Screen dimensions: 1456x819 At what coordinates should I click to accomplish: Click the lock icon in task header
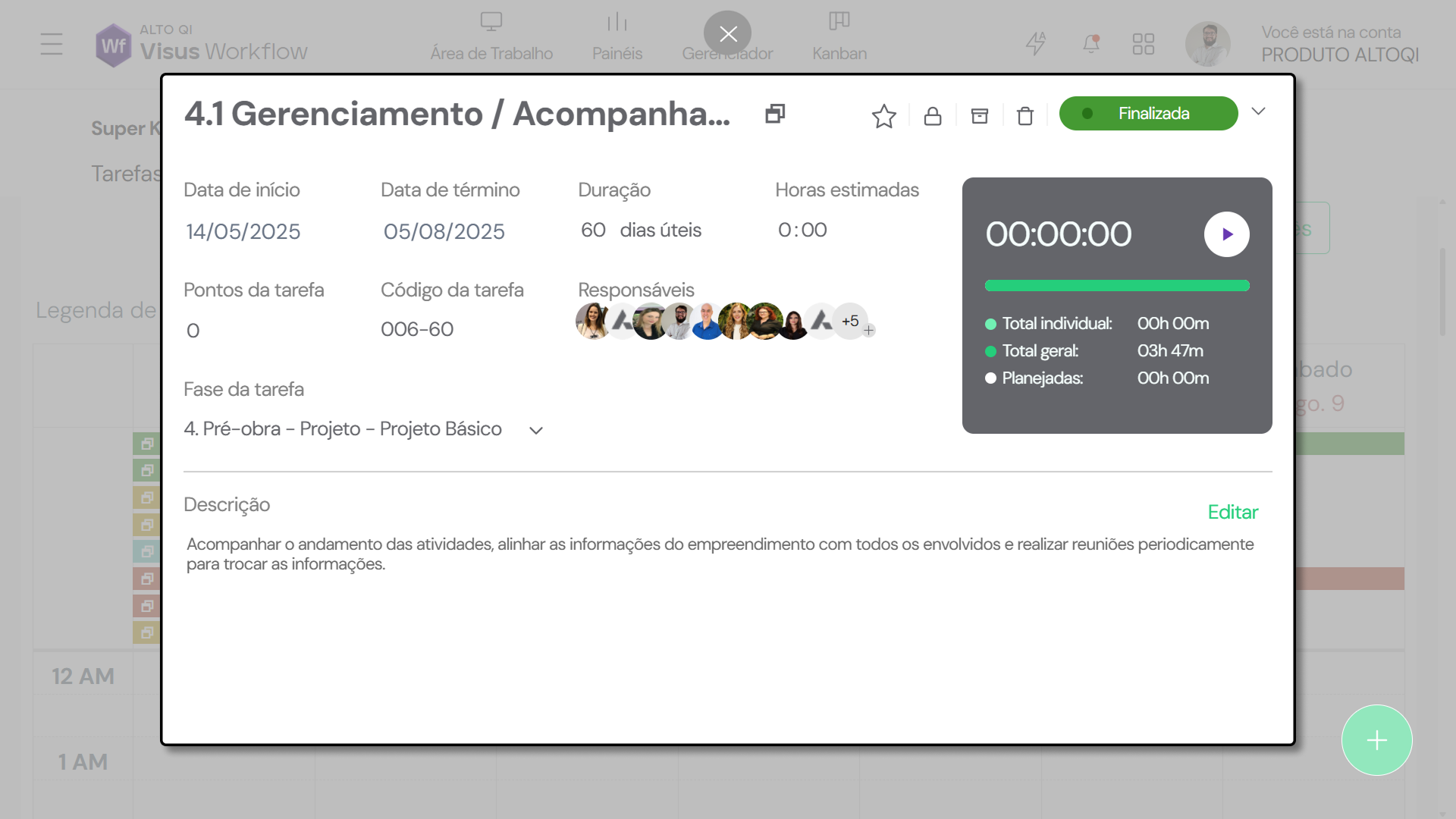pyautogui.click(x=932, y=115)
